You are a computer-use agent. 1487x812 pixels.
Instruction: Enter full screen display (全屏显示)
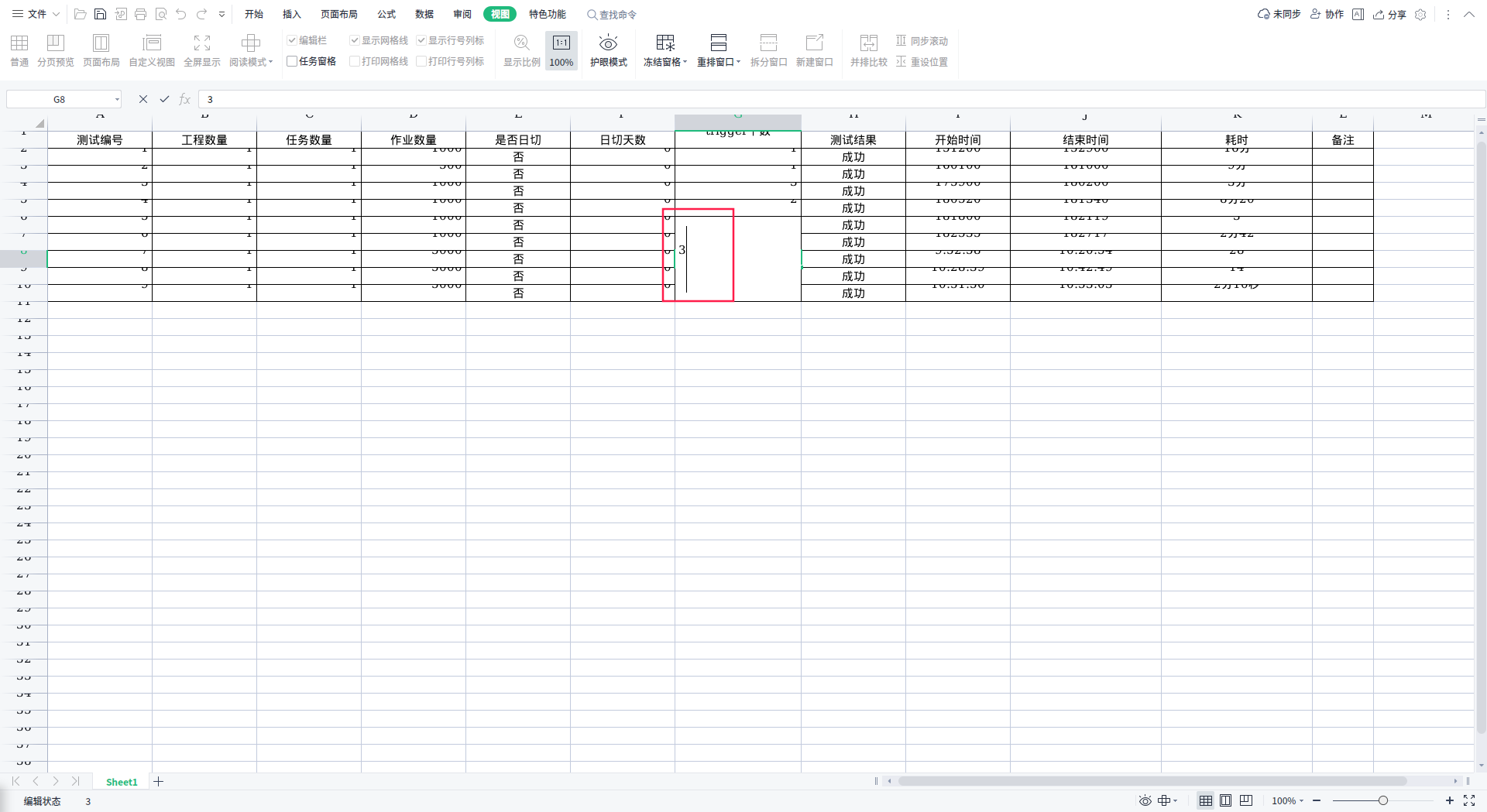(202, 50)
